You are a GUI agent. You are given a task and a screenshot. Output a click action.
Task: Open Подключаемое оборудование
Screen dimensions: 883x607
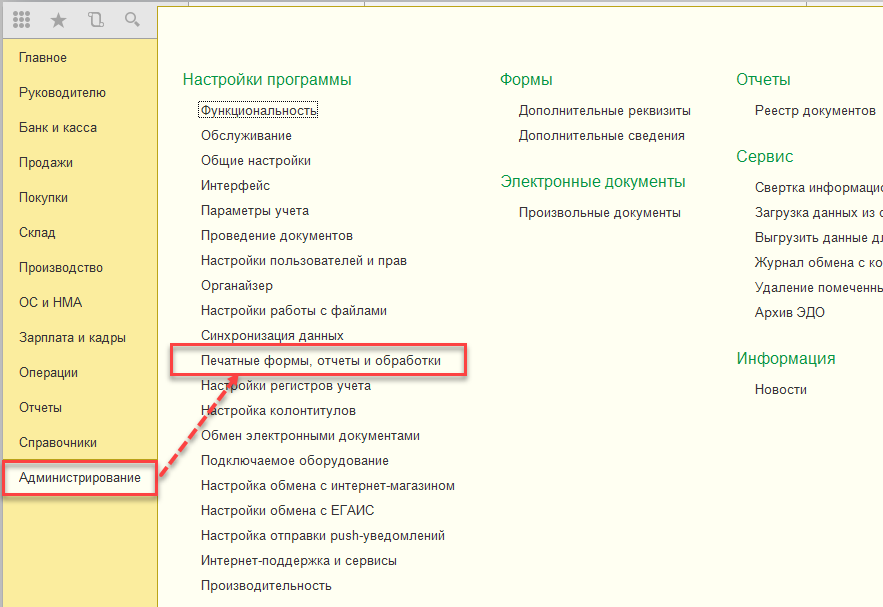(295, 461)
